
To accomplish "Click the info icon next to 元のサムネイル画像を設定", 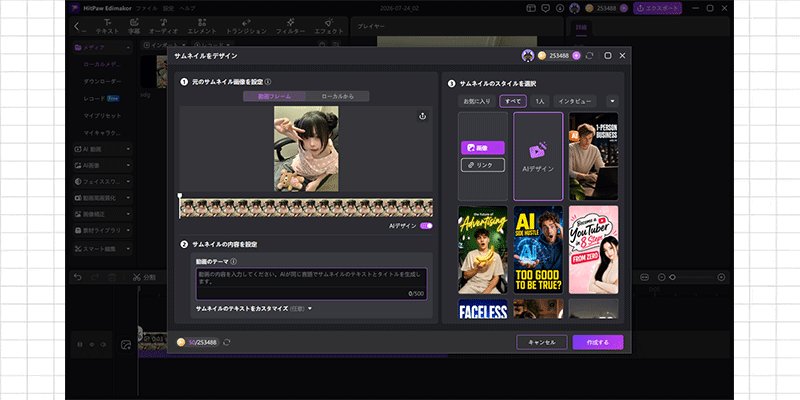I will click(268, 82).
